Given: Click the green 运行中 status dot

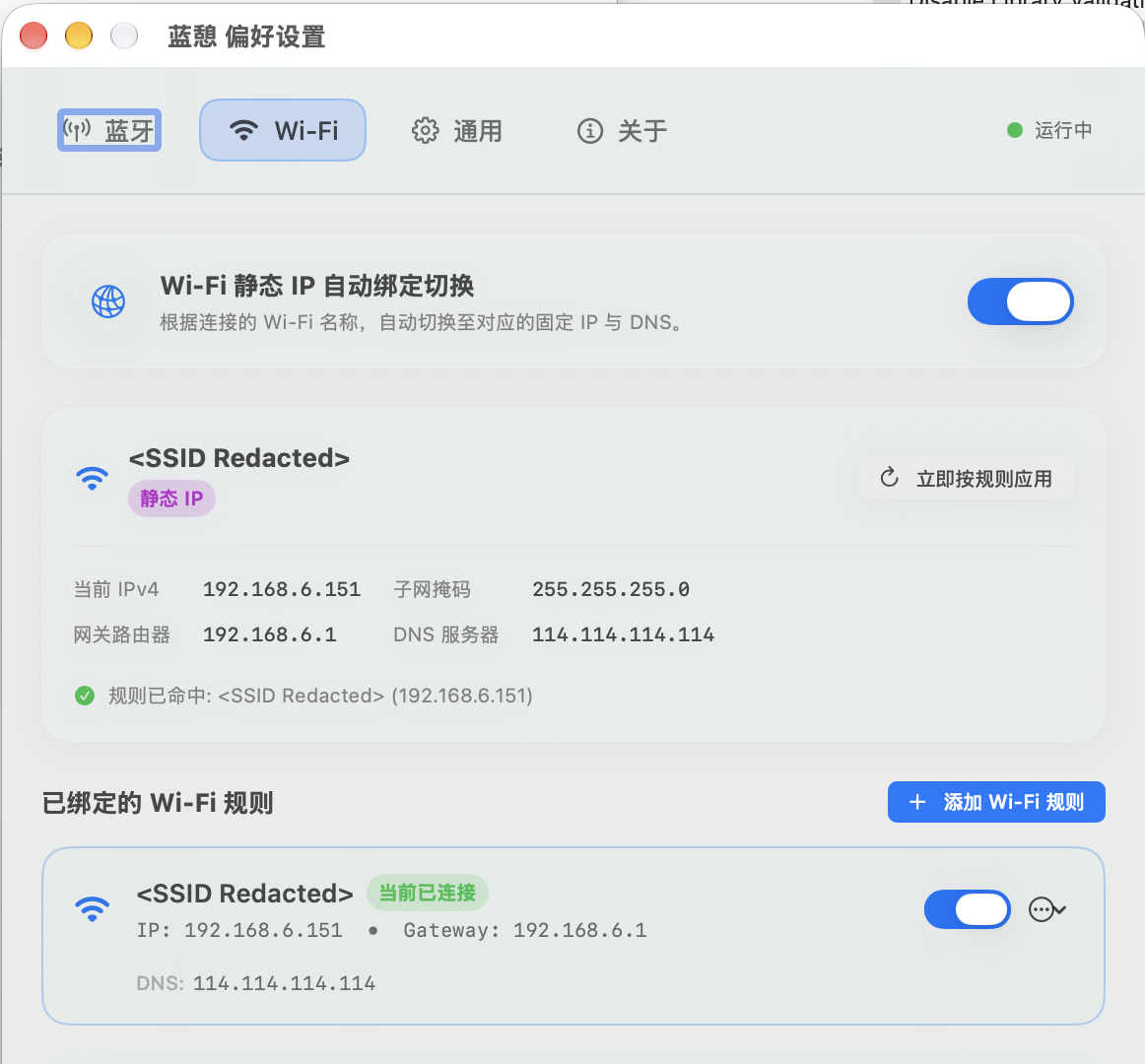Looking at the screenshot, I should pyautogui.click(x=1014, y=130).
